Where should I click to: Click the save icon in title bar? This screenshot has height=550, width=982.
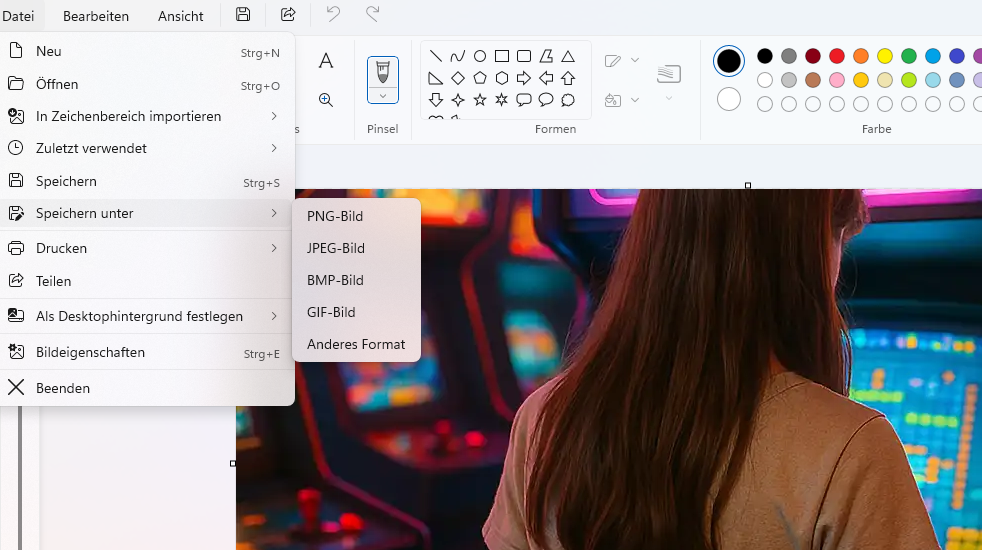pos(243,14)
